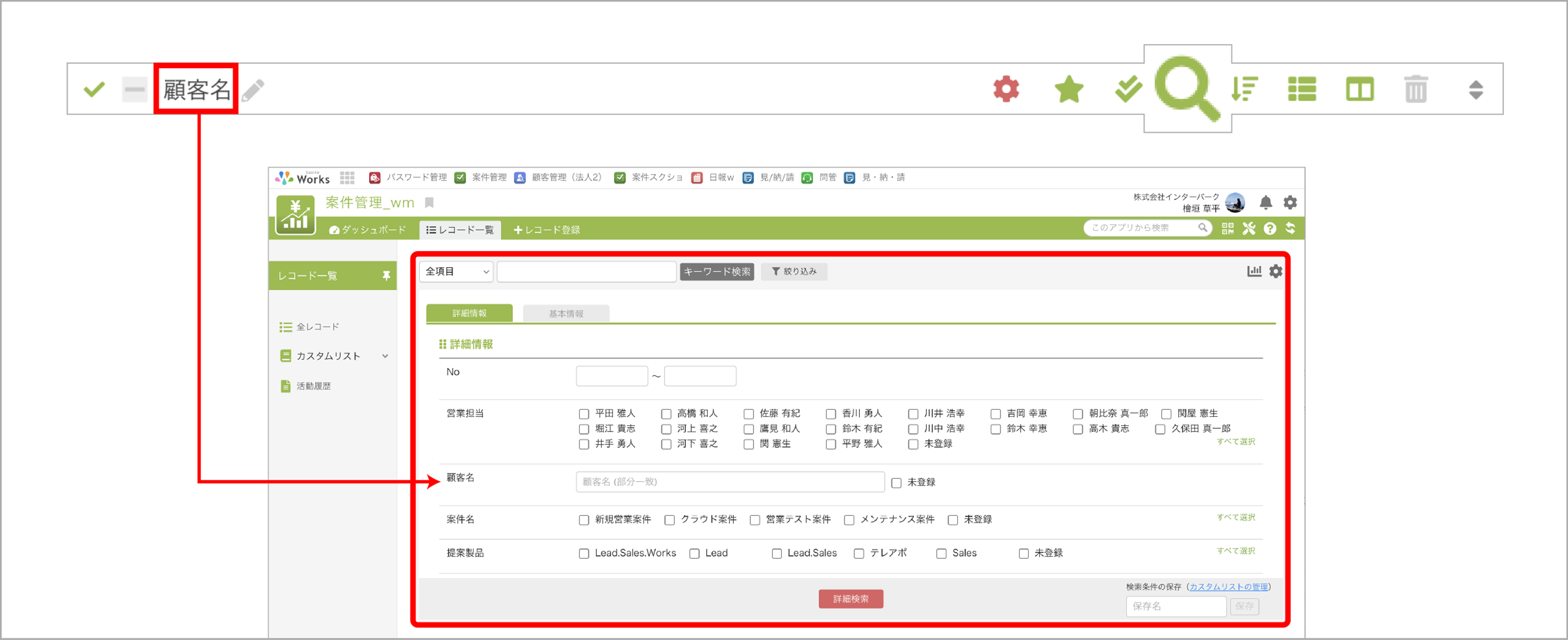Image resolution: width=1568 pixels, height=640 pixels.
Task: Check the 久保田 真一郎 checkbox
Action: (1160, 429)
